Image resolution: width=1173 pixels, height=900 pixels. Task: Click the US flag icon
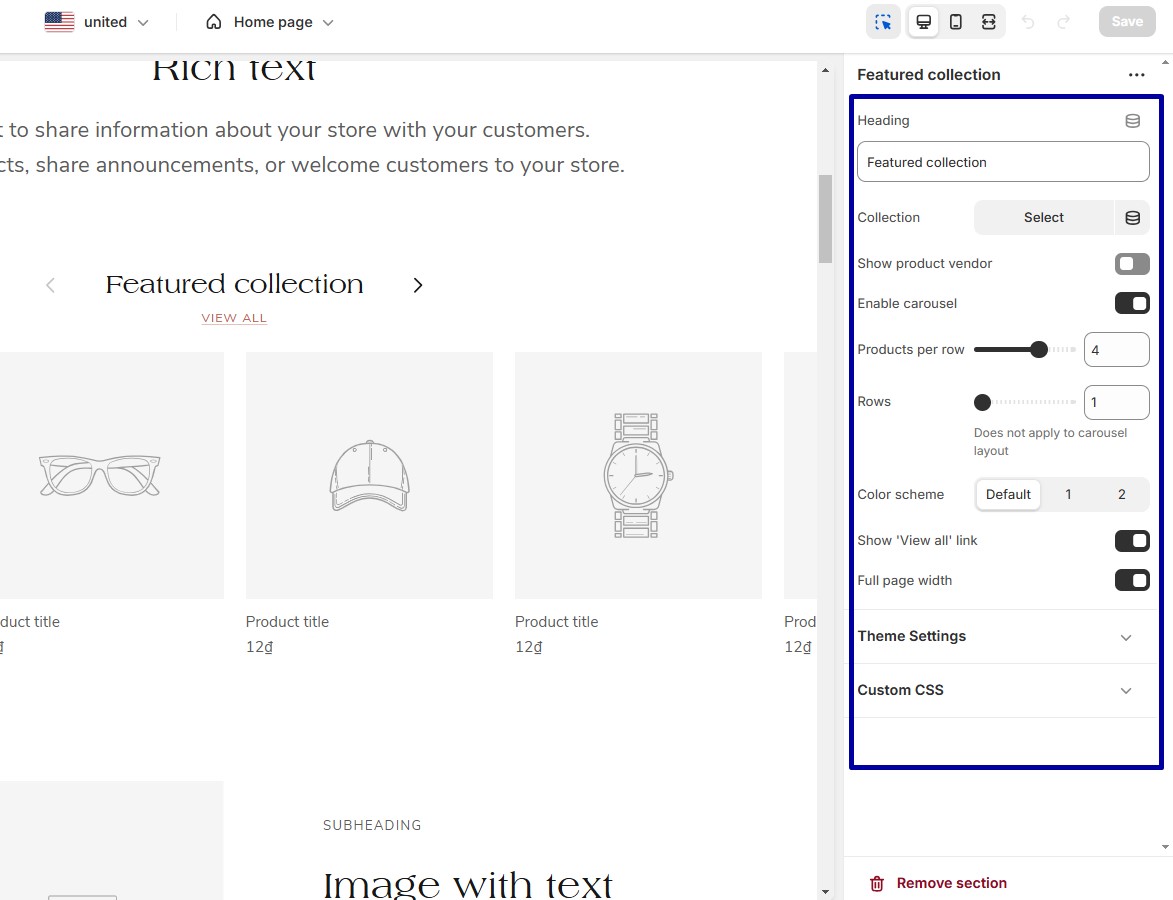point(60,22)
